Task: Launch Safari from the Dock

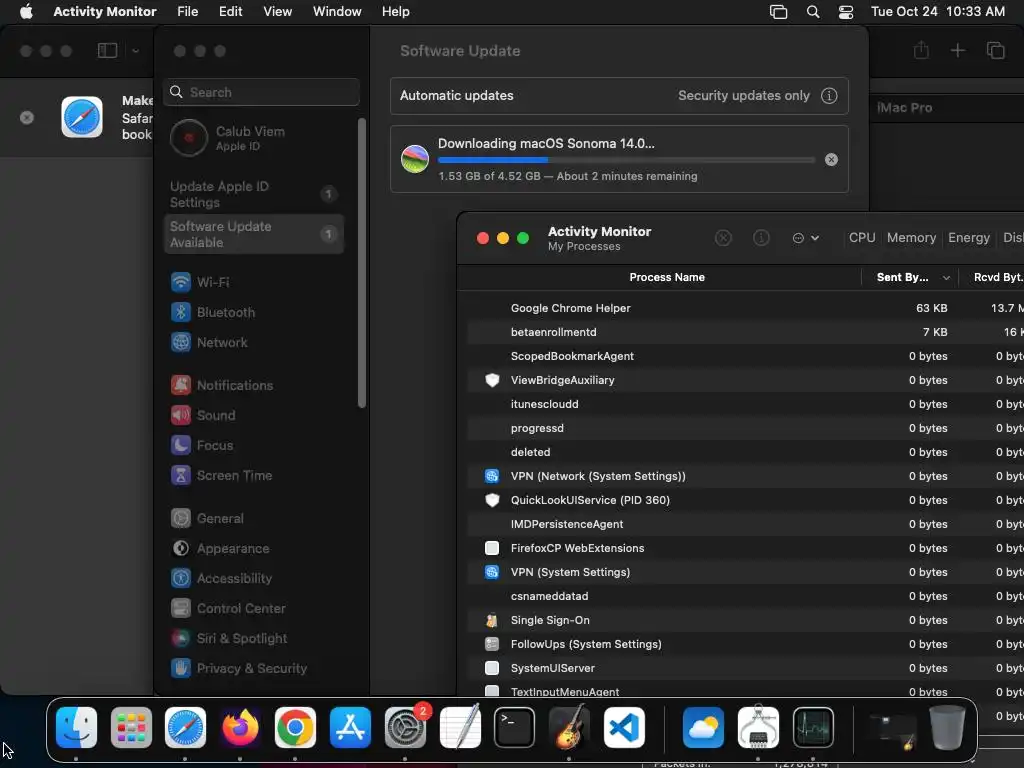Action: tap(185, 727)
